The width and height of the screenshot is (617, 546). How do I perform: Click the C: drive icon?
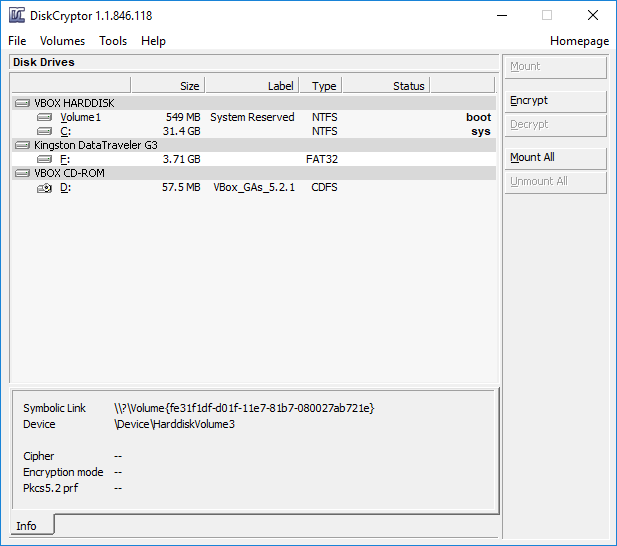tap(44, 131)
